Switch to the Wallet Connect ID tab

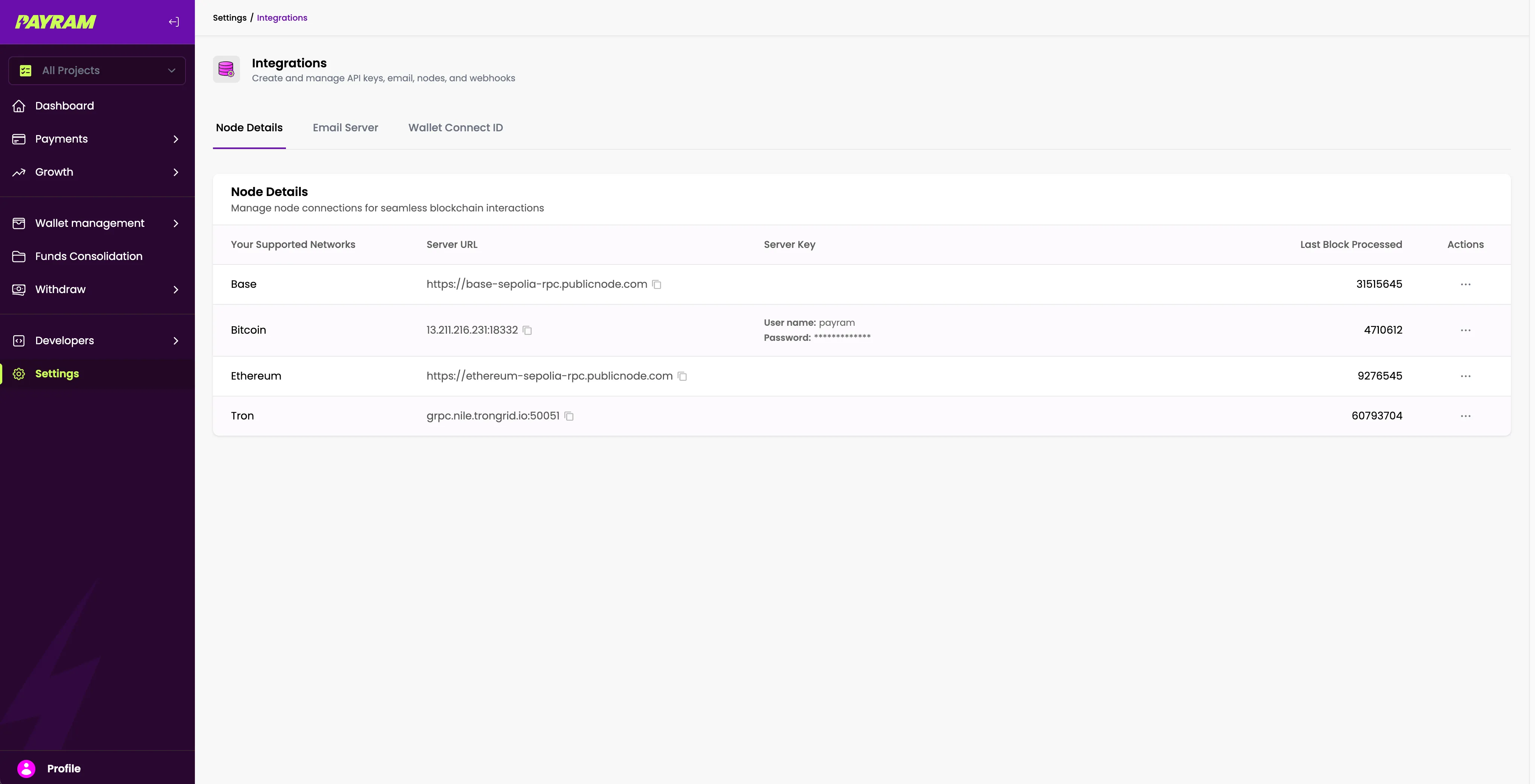coord(455,128)
